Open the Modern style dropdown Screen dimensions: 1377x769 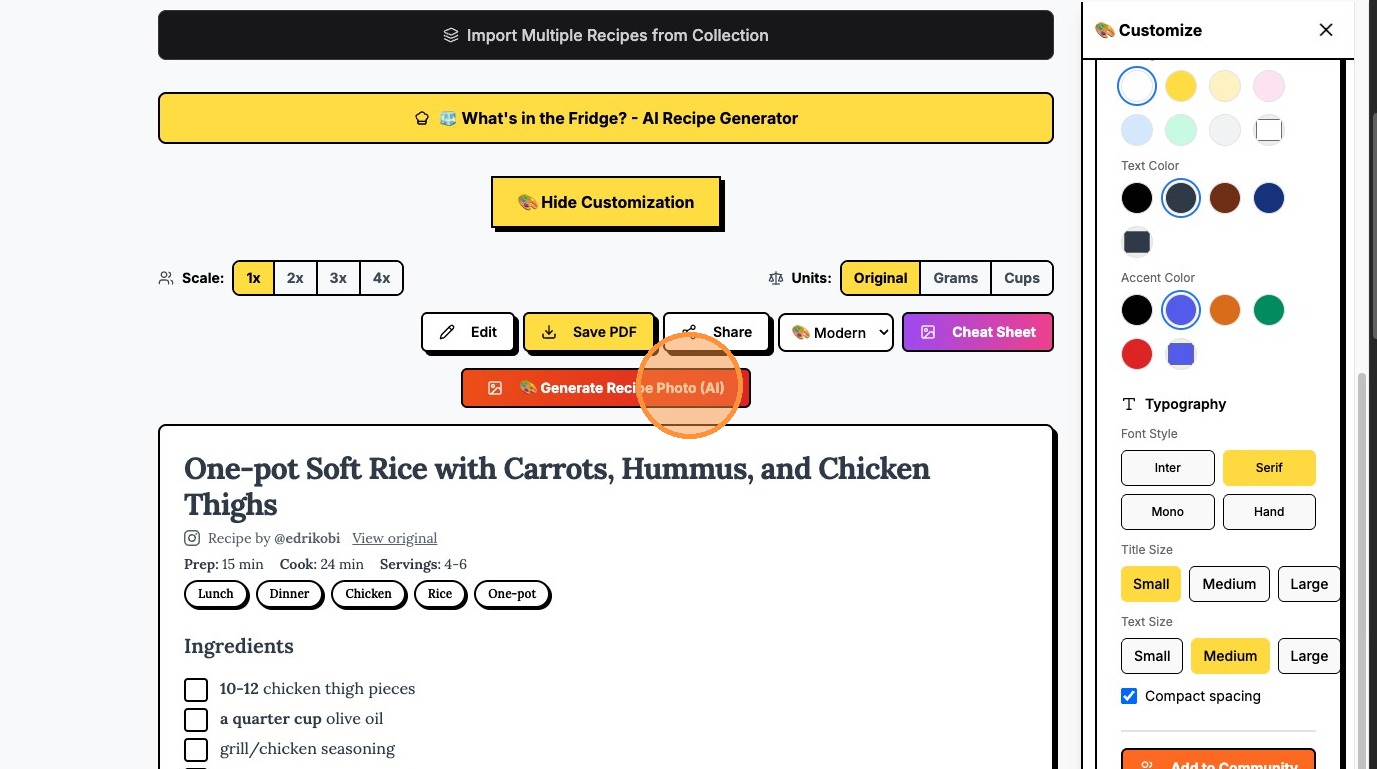(836, 332)
